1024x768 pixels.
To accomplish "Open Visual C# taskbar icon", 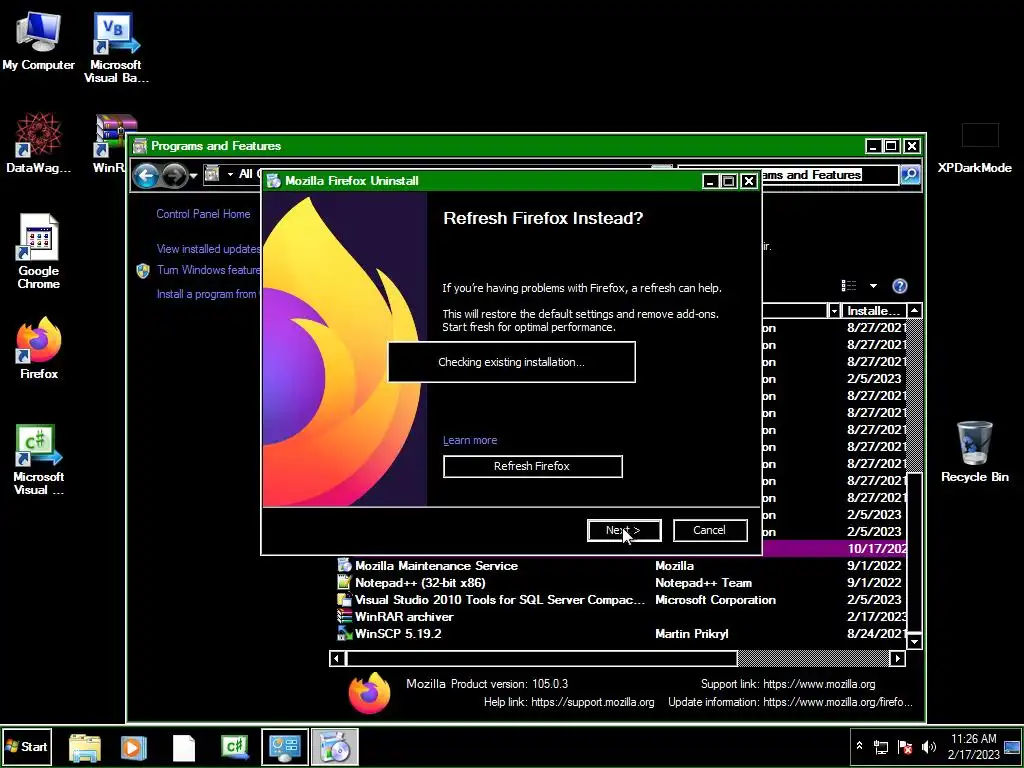I will pos(235,747).
